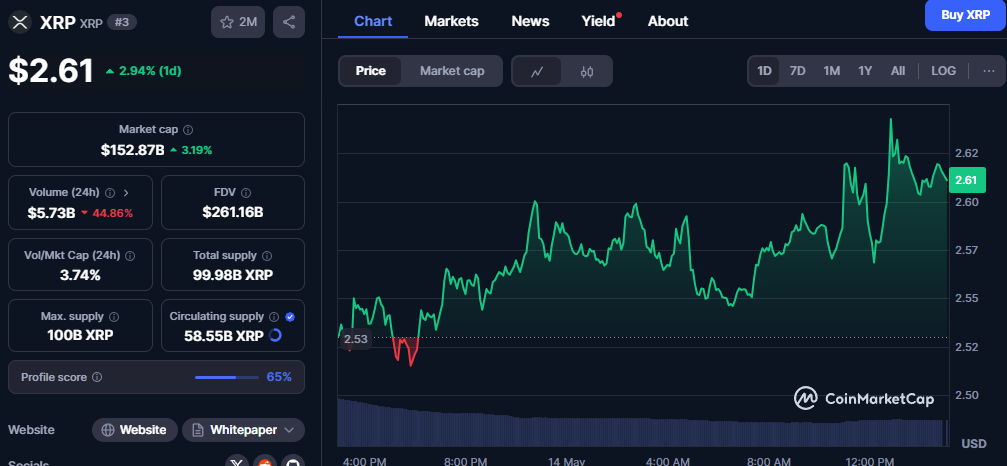1007x466 pixels.
Task: Click the Total supply info icon
Action: [x=267, y=255]
